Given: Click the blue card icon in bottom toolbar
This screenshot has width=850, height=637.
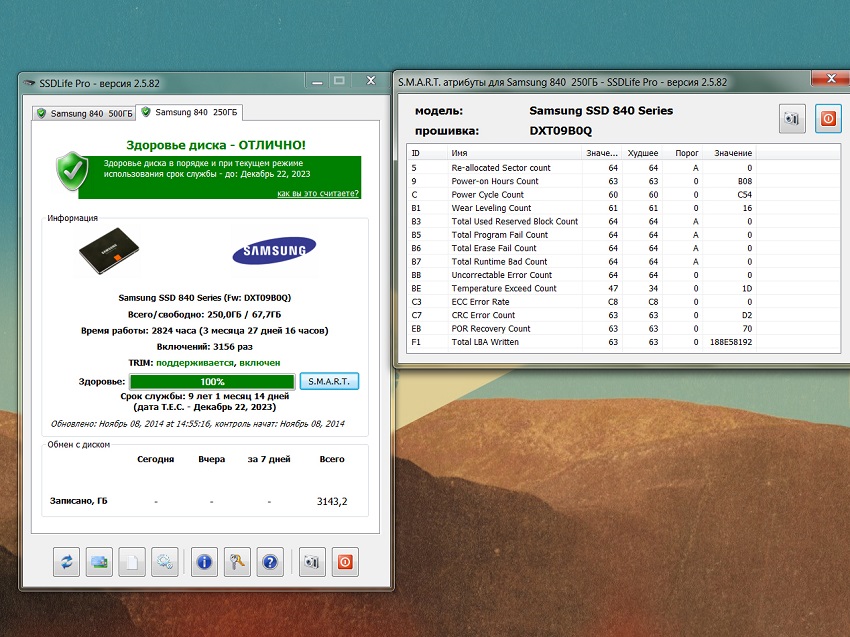Looking at the screenshot, I should click(100, 562).
